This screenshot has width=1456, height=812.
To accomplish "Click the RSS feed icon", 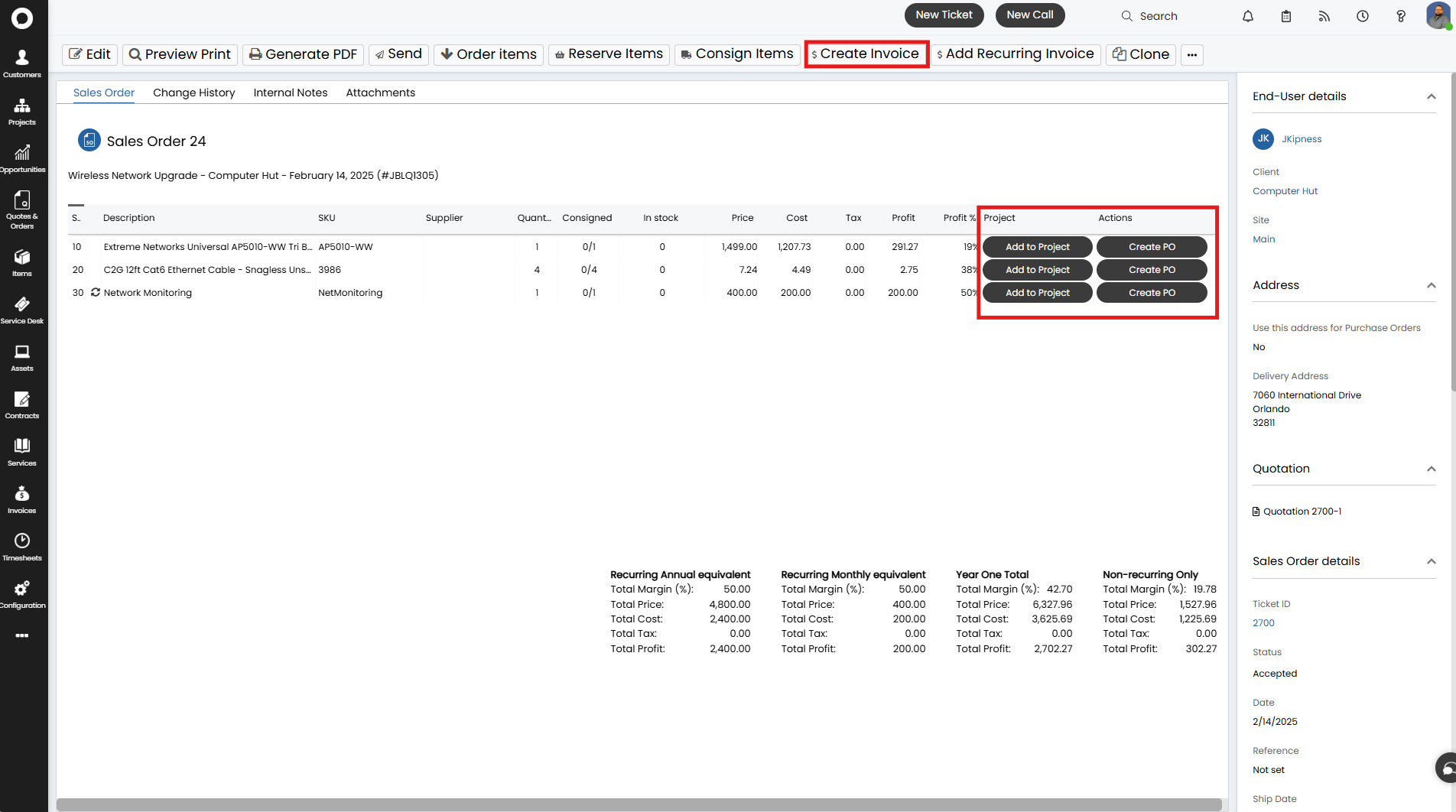I will [1324, 16].
